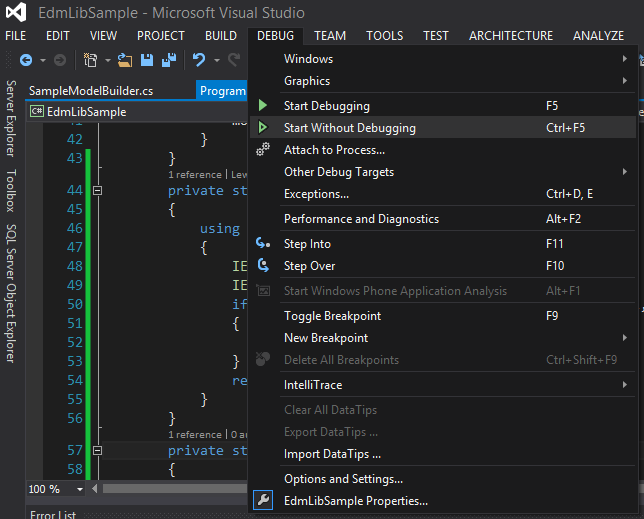Click the wrench icon beside EdmLibSample Properties
This screenshot has height=519, width=644.
click(263, 500)
